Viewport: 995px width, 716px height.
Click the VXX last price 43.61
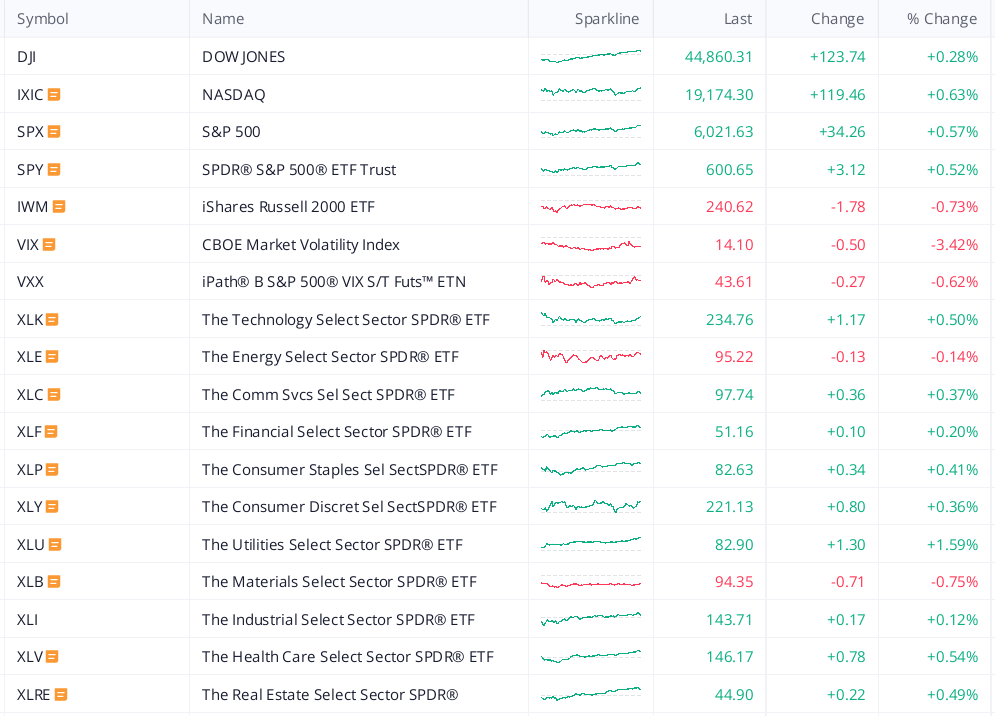[734, 282]
